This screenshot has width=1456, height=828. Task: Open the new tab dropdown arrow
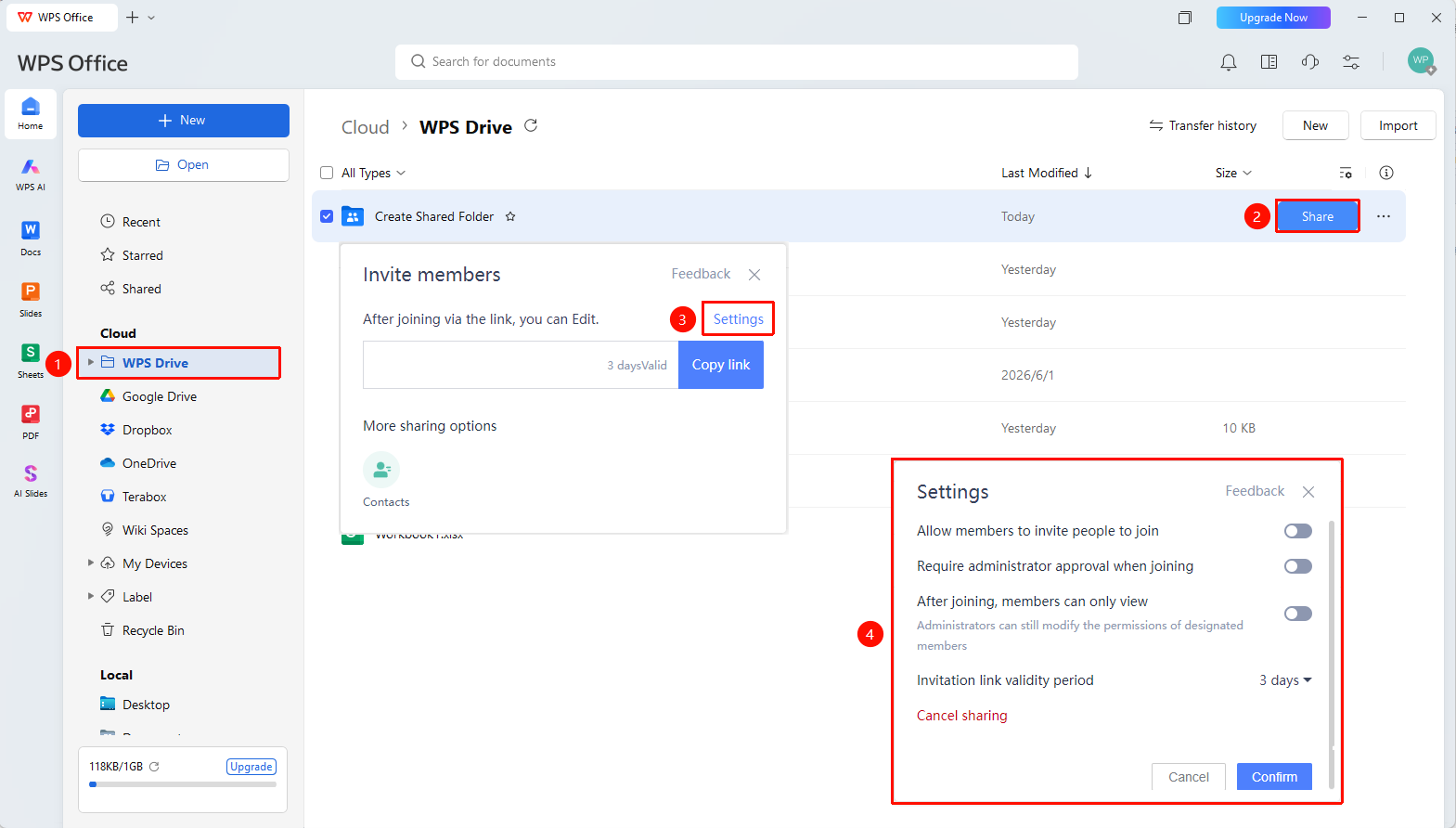coord(151,18)
